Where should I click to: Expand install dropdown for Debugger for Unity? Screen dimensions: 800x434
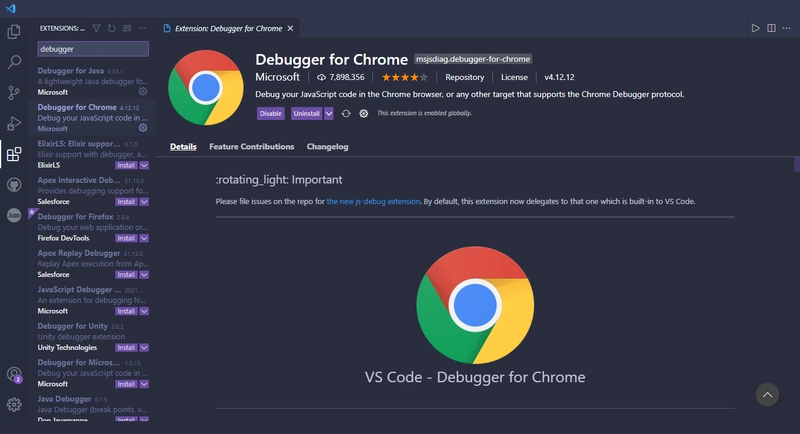(144, 348)
